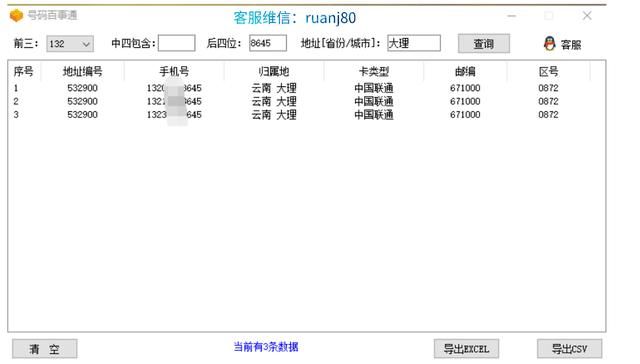Click 532900 address code in row 2

82,101
